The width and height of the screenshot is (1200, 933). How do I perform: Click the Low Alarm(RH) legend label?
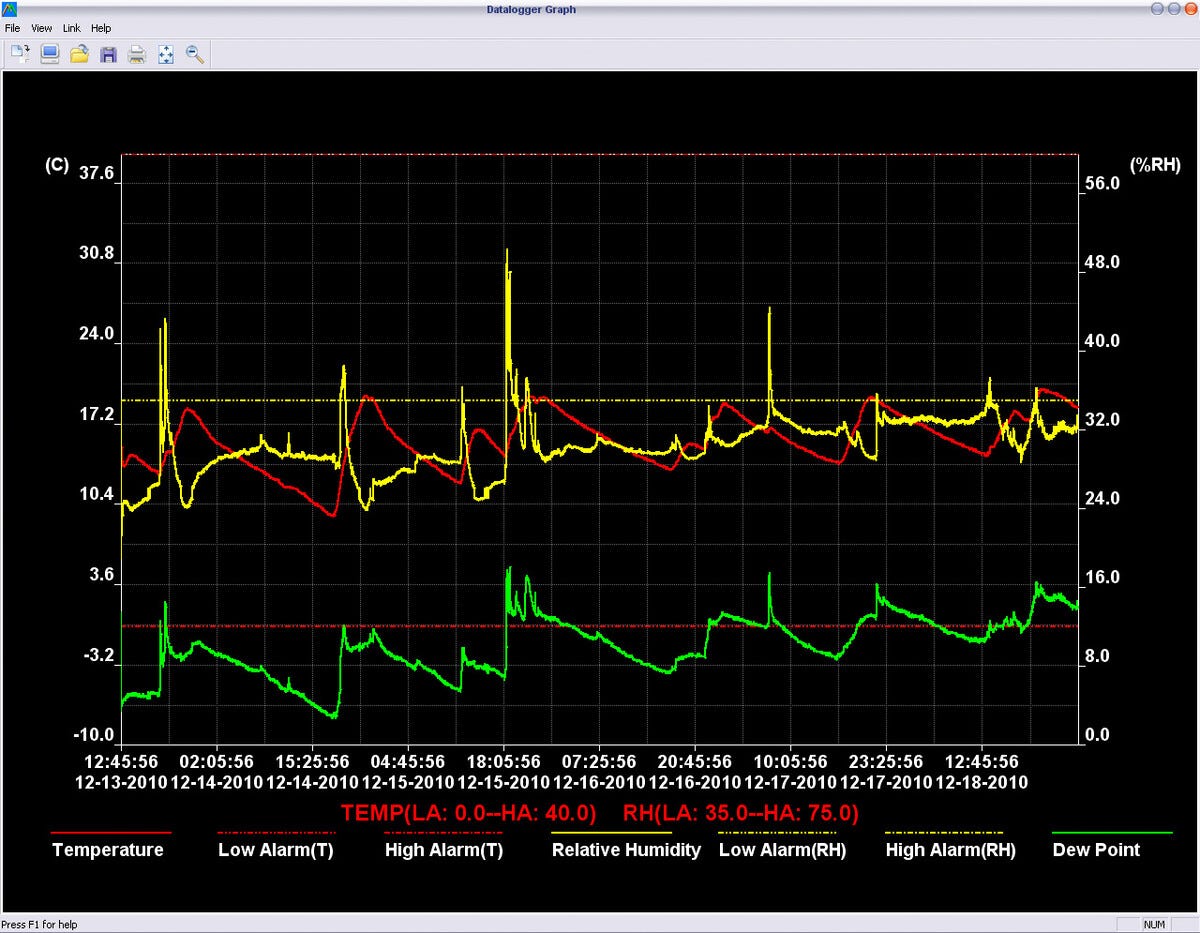(x=783, y=850)
